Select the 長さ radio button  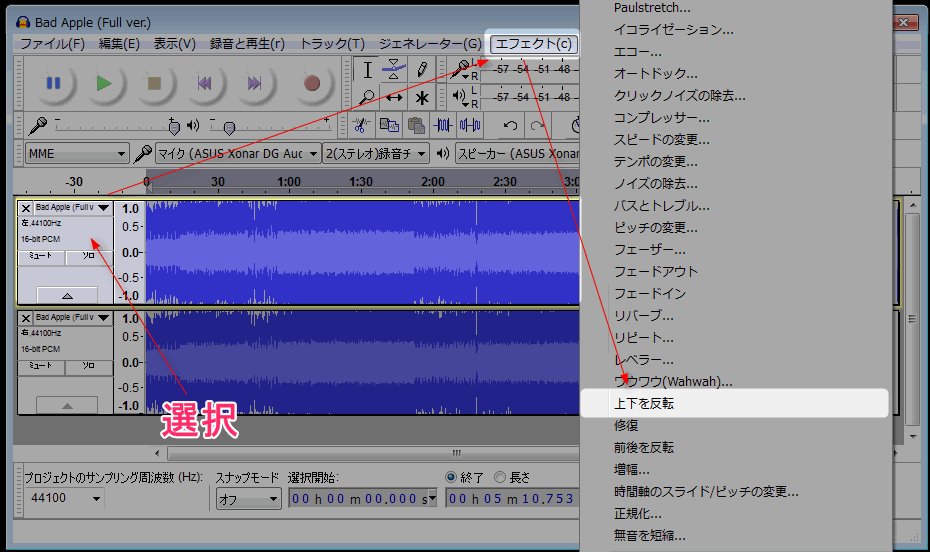click(x=500, y=477)
